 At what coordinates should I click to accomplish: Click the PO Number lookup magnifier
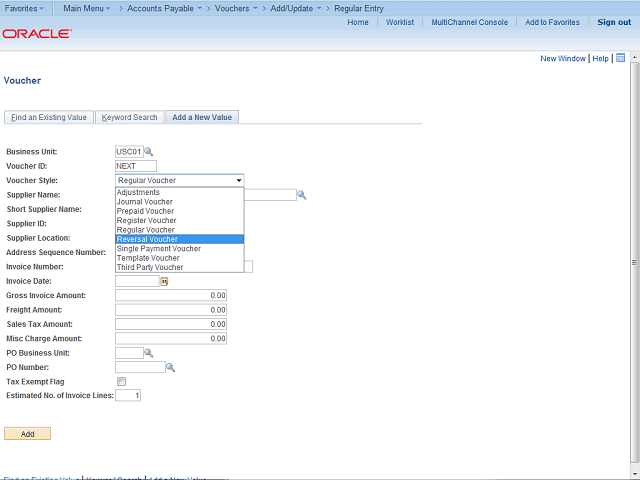pyautogui.click(x=170, y=367)
